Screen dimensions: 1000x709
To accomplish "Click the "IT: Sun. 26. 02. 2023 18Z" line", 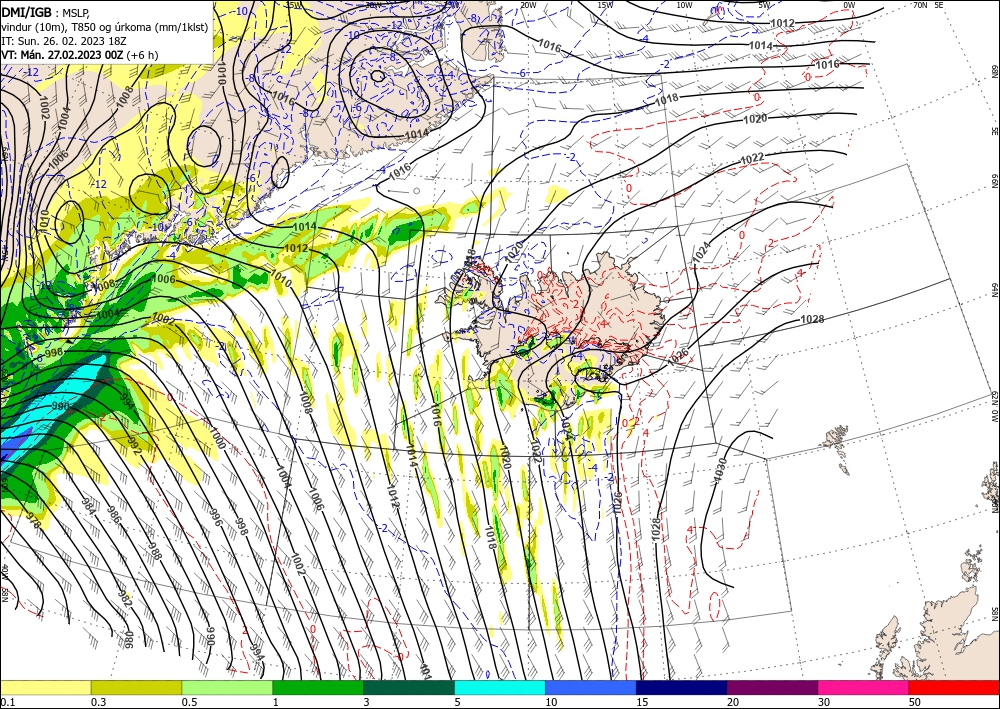I will 64,41.
